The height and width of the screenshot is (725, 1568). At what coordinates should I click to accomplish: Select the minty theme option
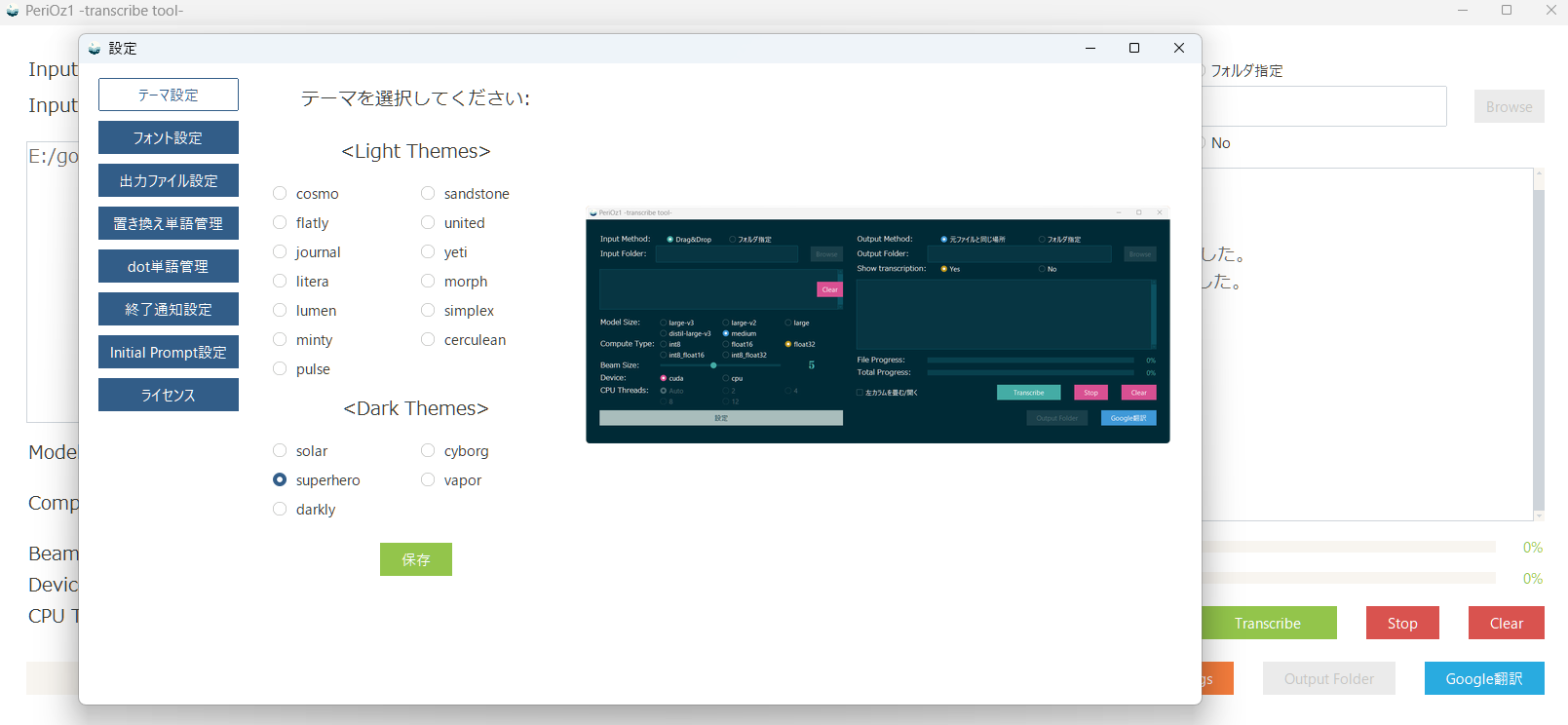click(281, 340)
